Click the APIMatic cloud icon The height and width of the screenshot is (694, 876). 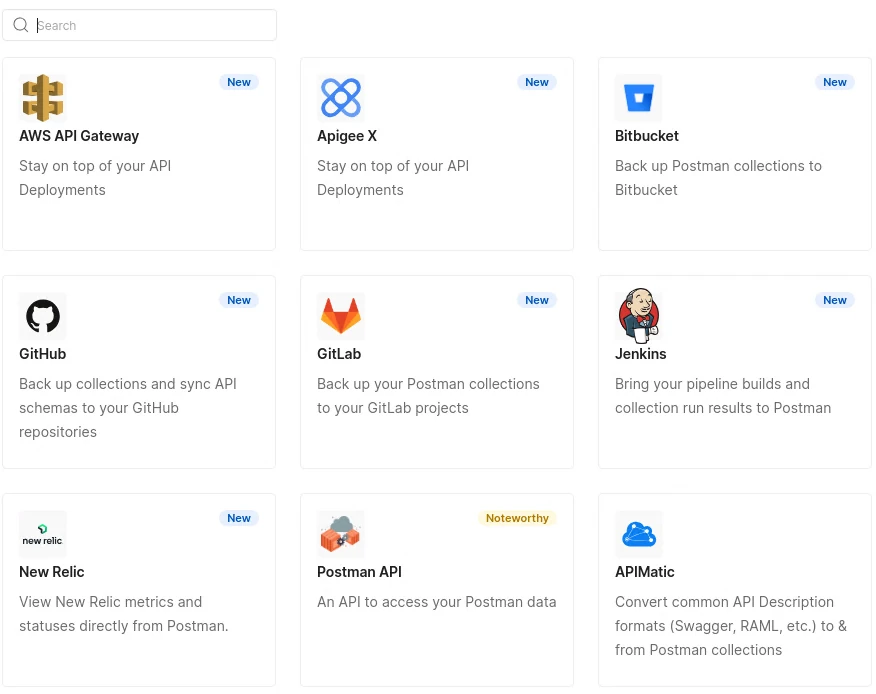[638, 534]
